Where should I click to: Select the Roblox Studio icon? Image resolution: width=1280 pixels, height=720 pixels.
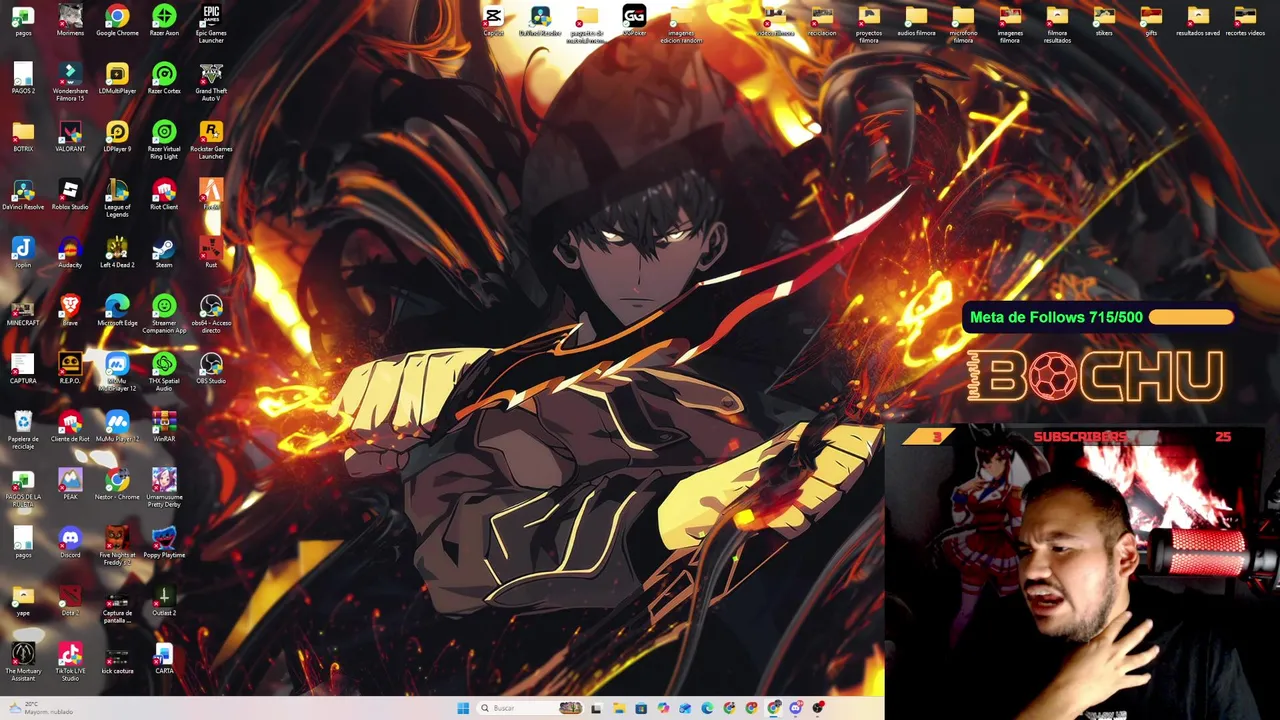click(70, 194)
